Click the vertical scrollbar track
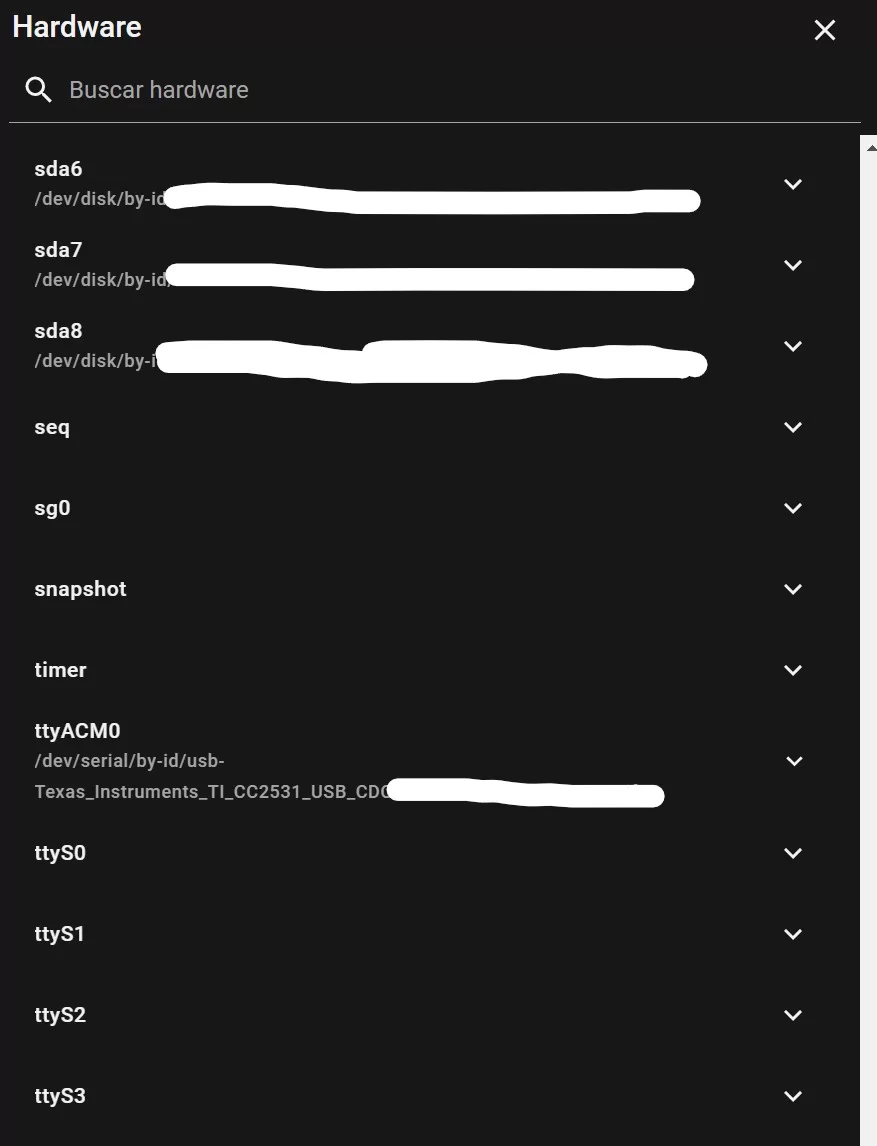 click(x=868, y=640)
